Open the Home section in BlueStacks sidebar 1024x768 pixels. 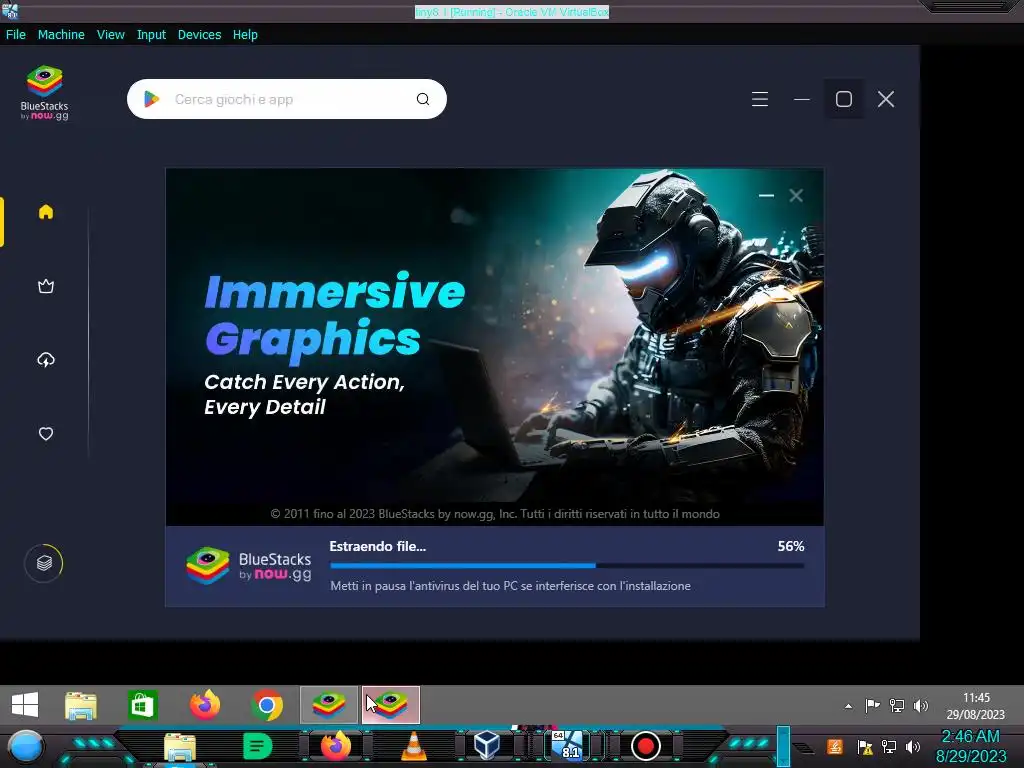point(46,212)
